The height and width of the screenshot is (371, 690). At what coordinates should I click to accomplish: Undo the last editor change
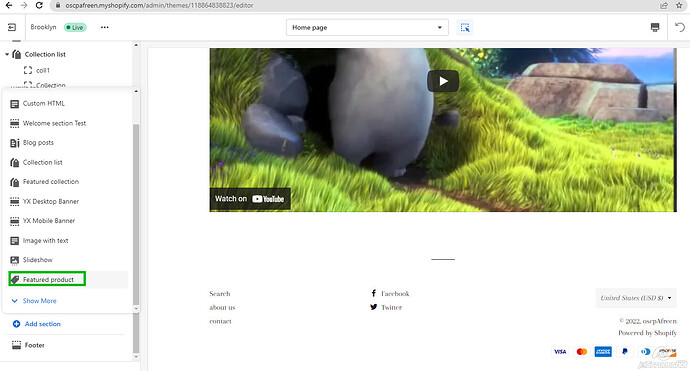click(680, 27)
